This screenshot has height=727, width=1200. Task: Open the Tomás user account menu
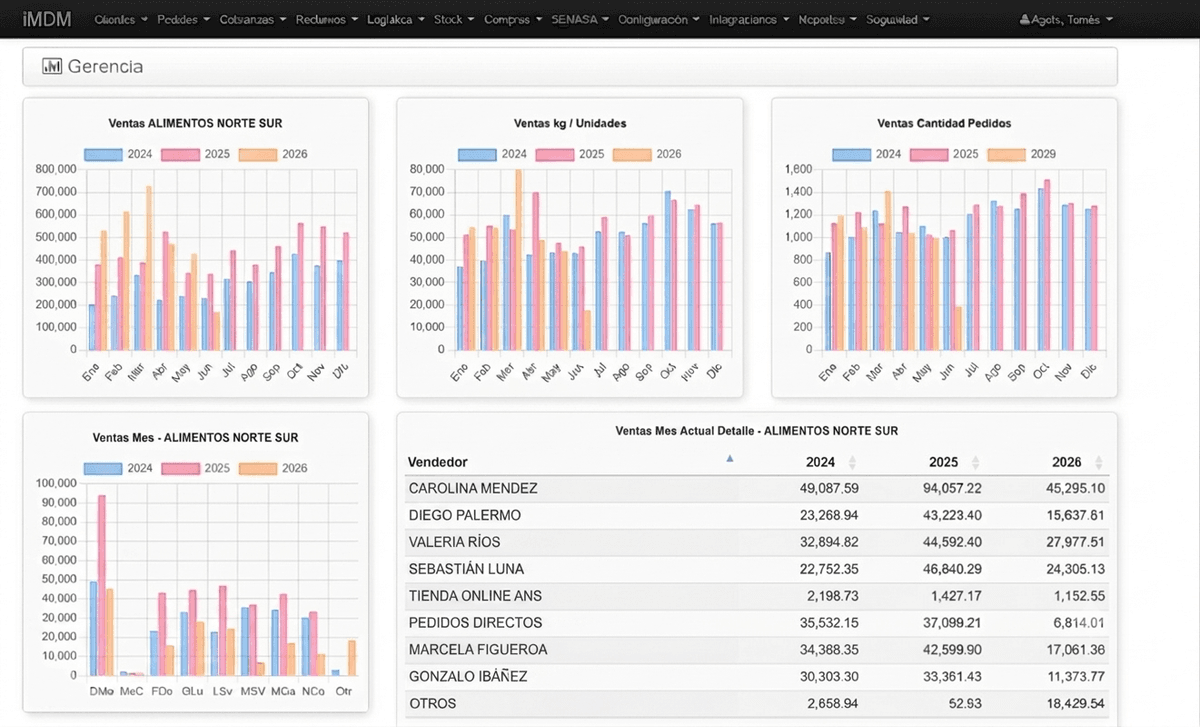click(x=1064, y=20)
